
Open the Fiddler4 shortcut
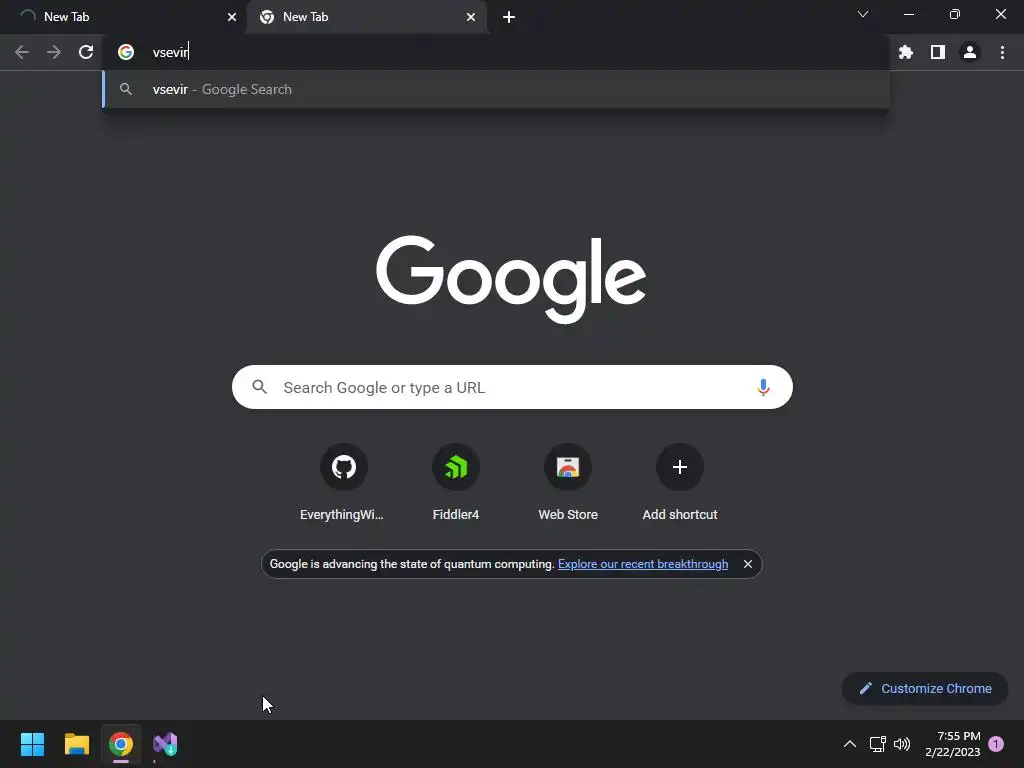click(456, 482)
